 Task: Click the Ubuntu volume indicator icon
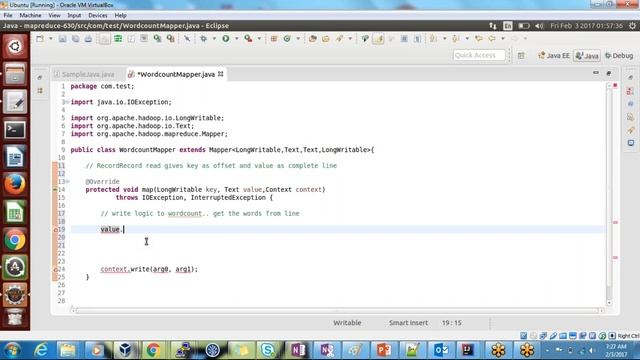tap(539, 26)
